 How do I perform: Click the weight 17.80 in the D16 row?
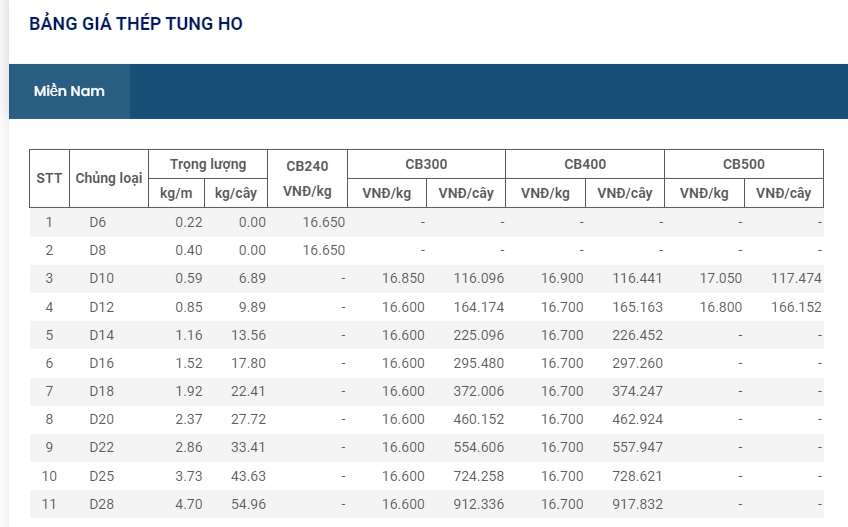pyautogui.click(x=249, y=363)
